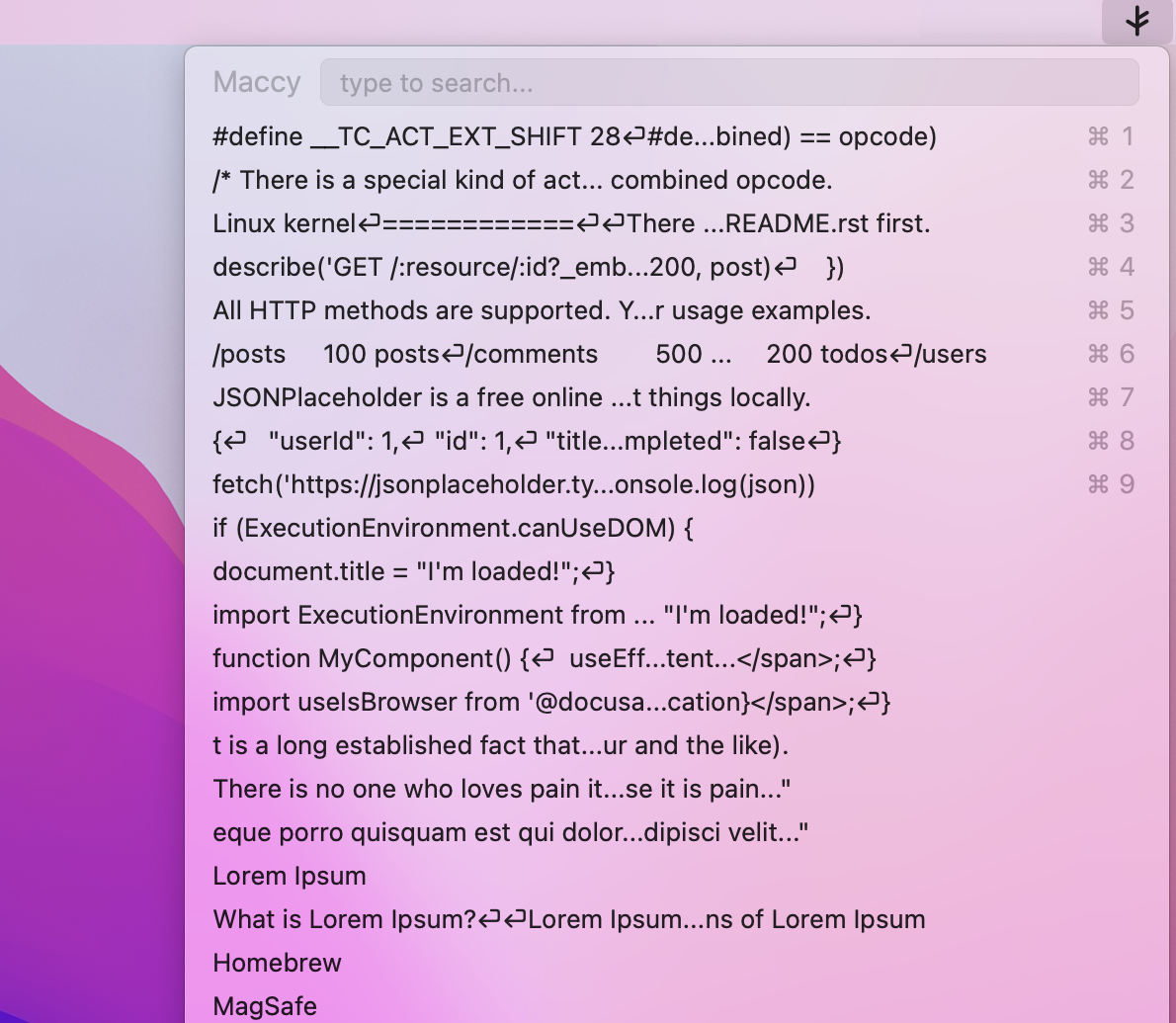
Task: Paste the '/* There is a special kind of act' entry
Action: [x=677, y=180]
